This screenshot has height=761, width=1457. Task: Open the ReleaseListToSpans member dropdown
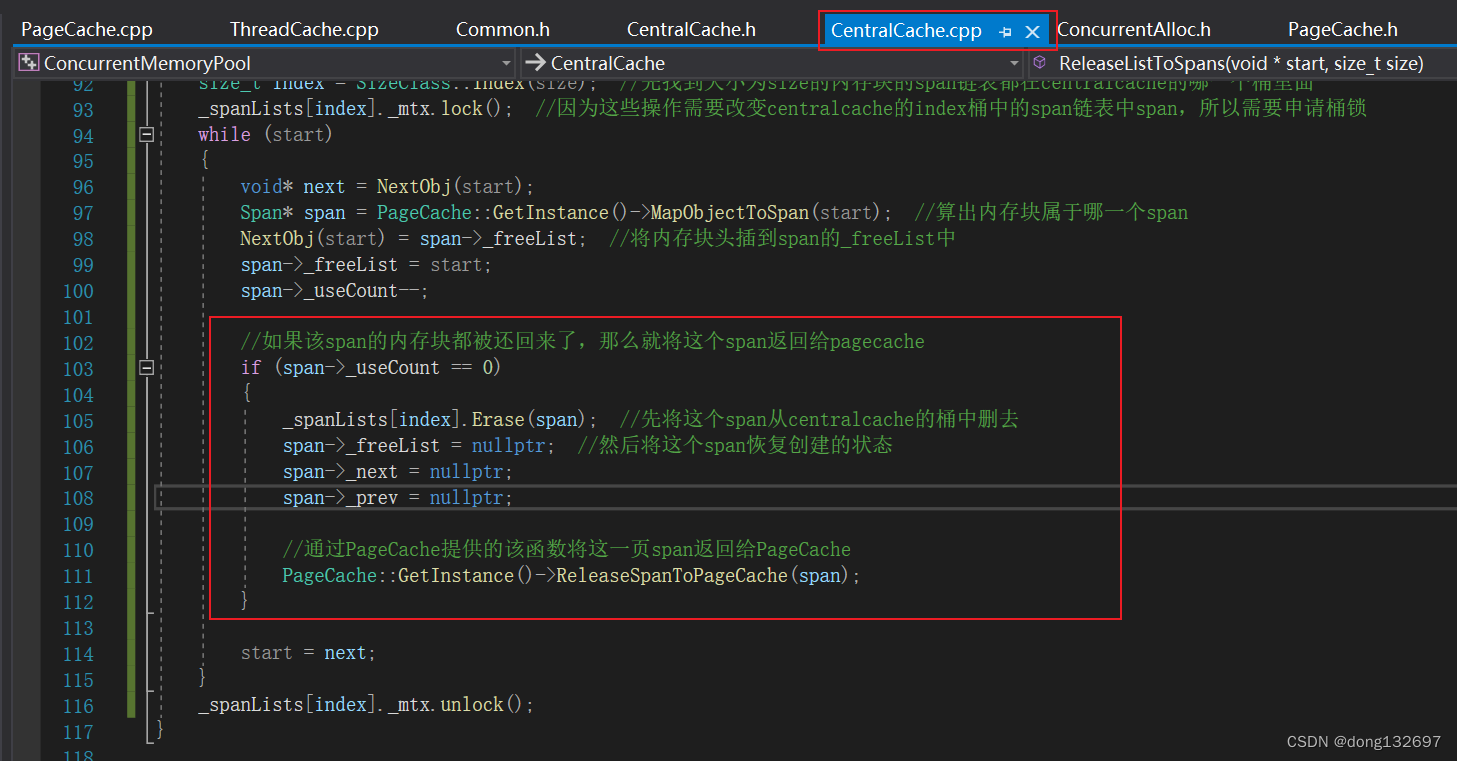(x=1240, y=64)
